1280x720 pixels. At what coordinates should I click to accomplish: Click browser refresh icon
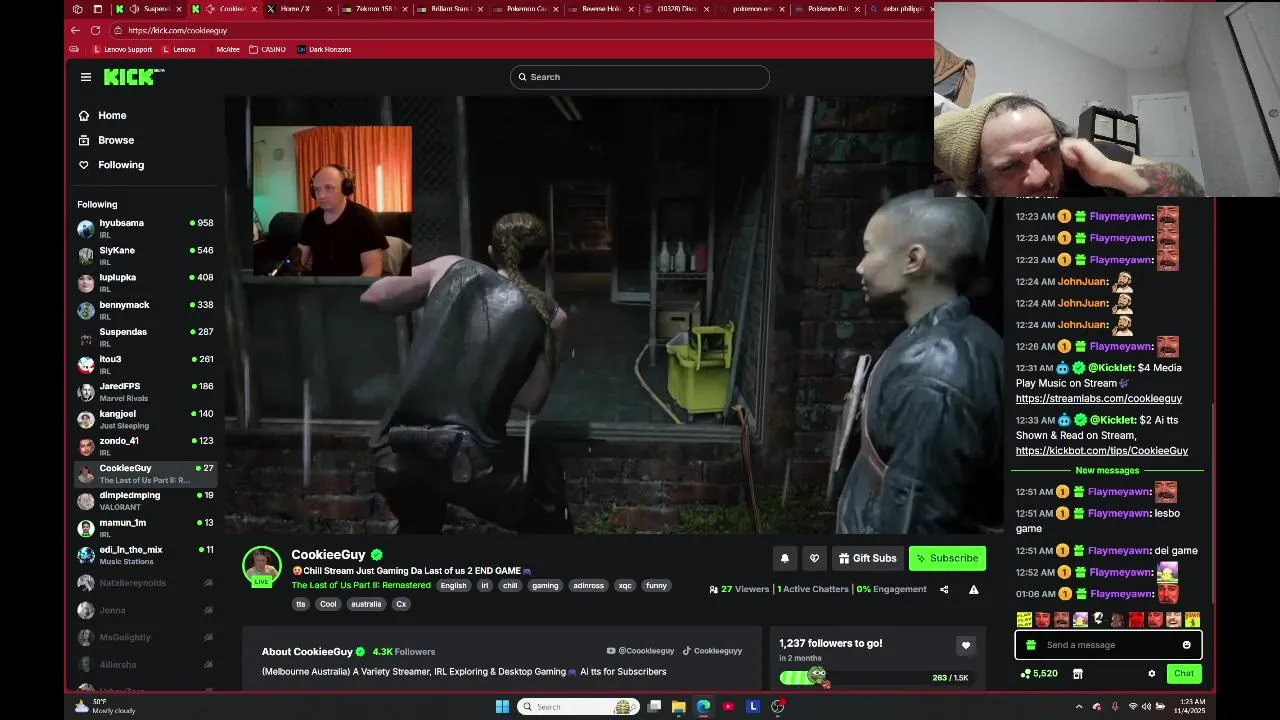pos(95,30)
